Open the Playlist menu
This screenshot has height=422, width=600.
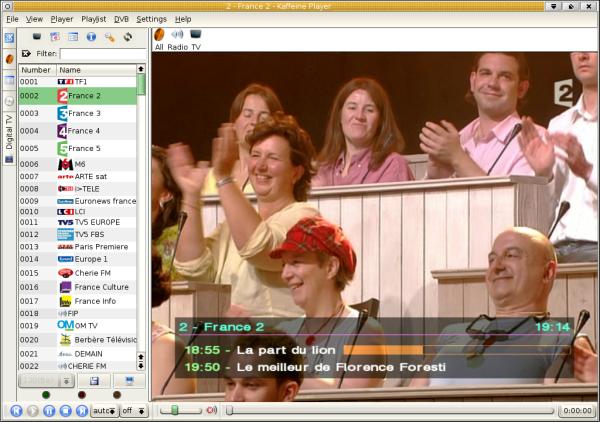(x=94, y=19)
